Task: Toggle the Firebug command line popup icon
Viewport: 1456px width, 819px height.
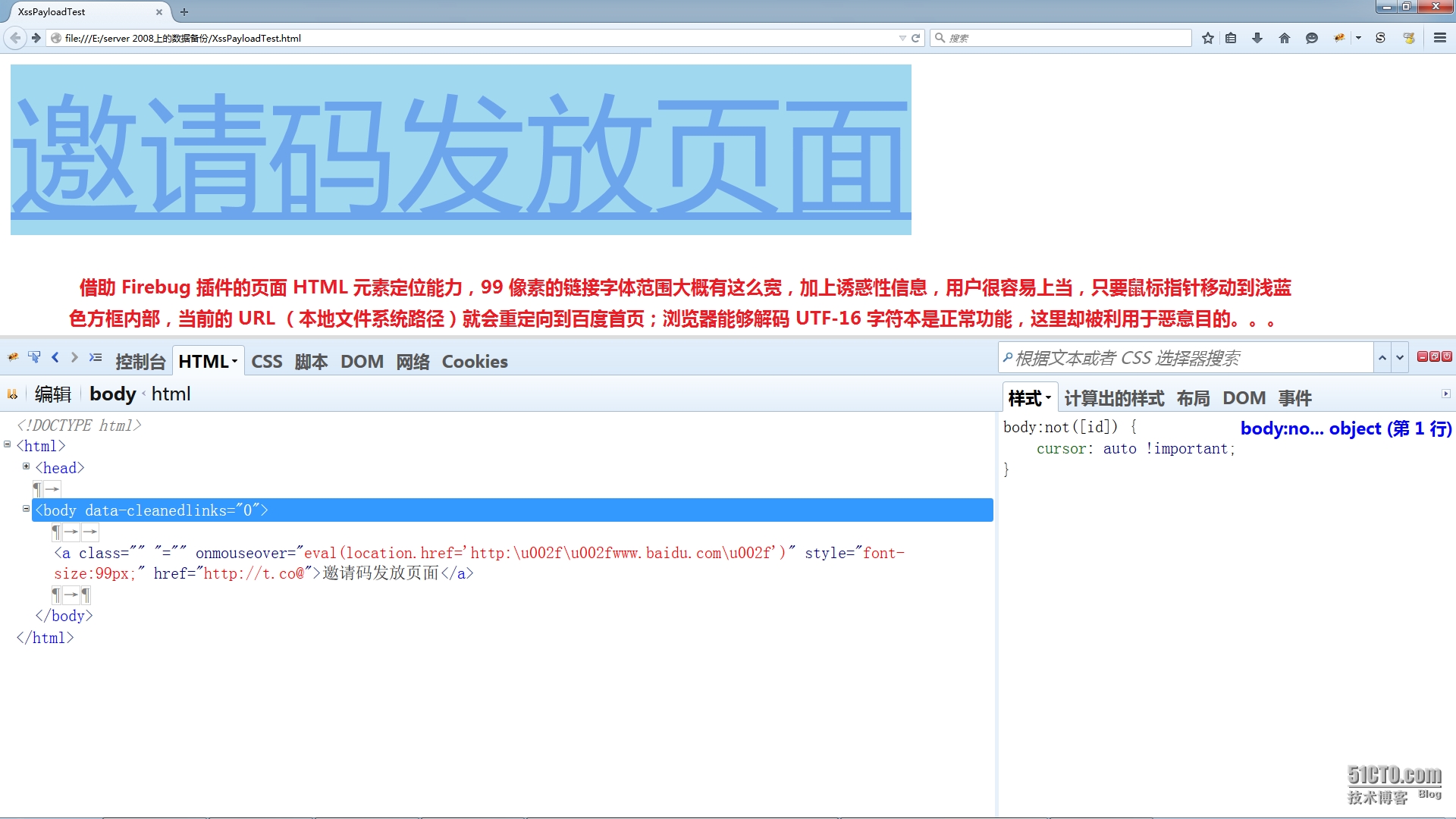Action: click(x=95, y=357)
